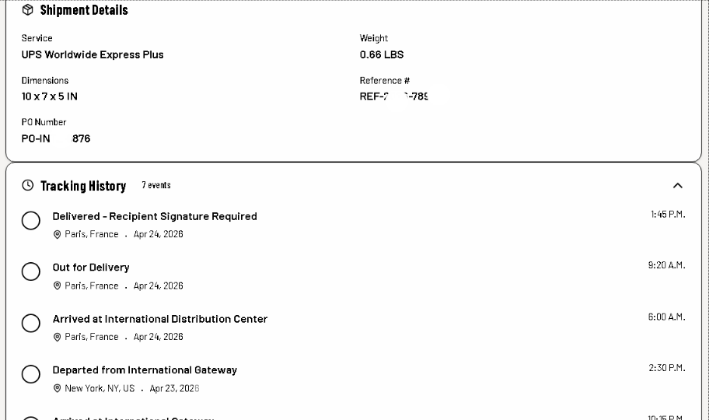This screenshot has height=420, width=709.
Task: Click Arrived at International Distribution Center event
Action: 160,319
